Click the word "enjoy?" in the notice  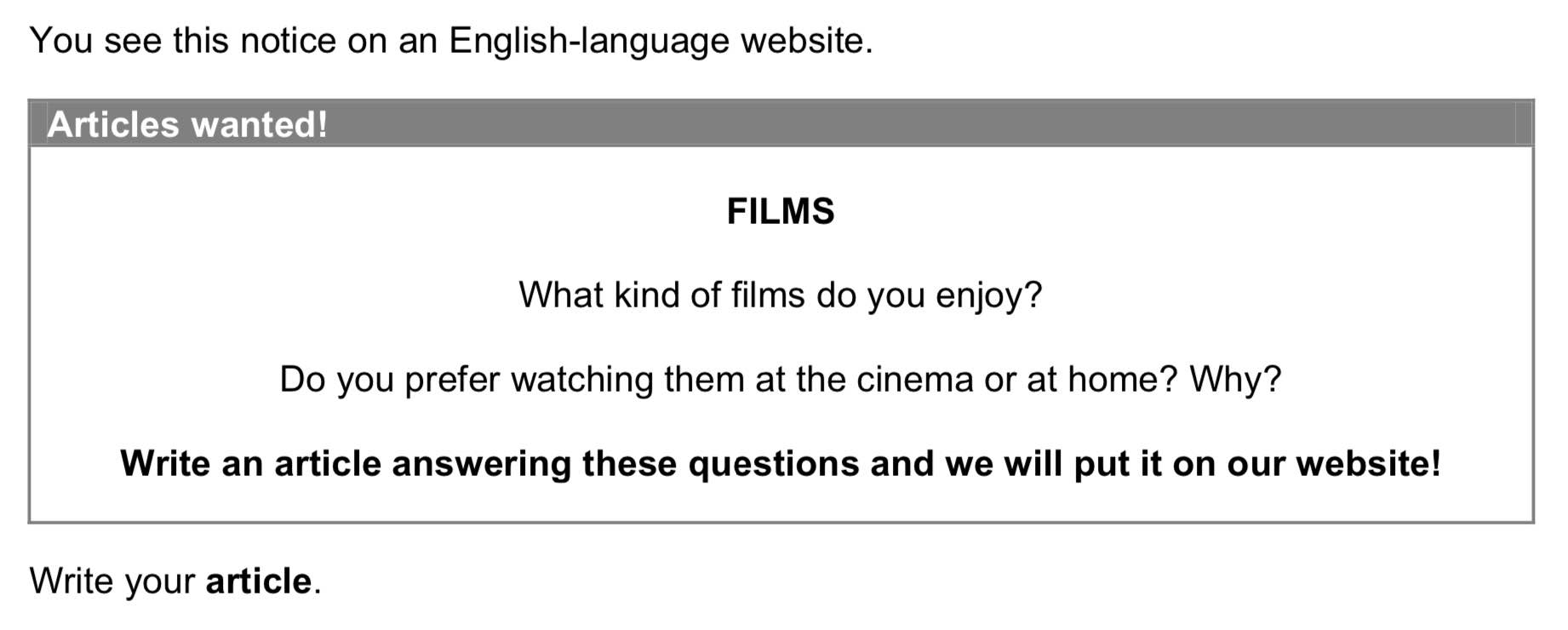point(988,295)
